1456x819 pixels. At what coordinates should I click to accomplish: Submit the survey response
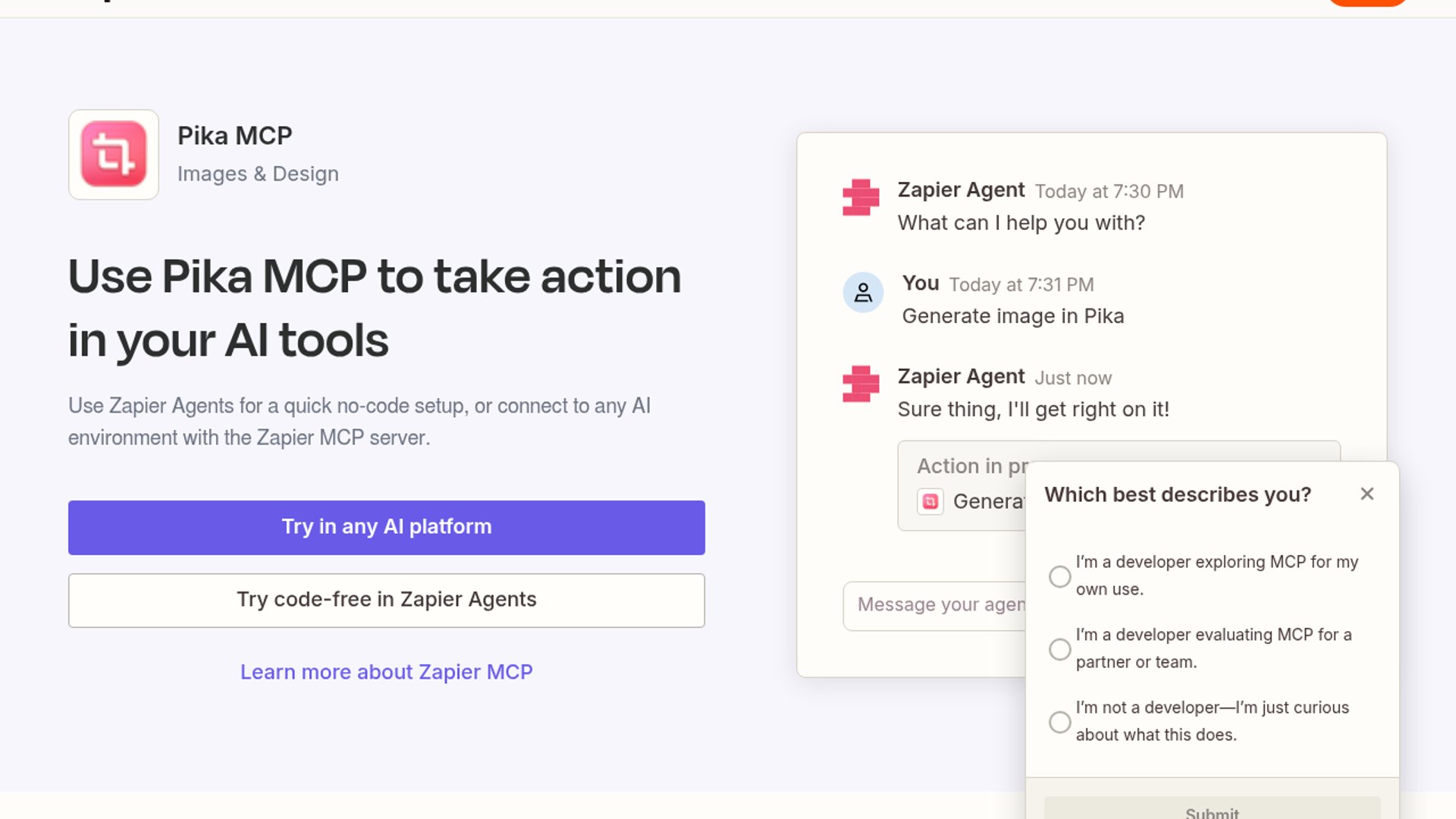coord(1212,808)
